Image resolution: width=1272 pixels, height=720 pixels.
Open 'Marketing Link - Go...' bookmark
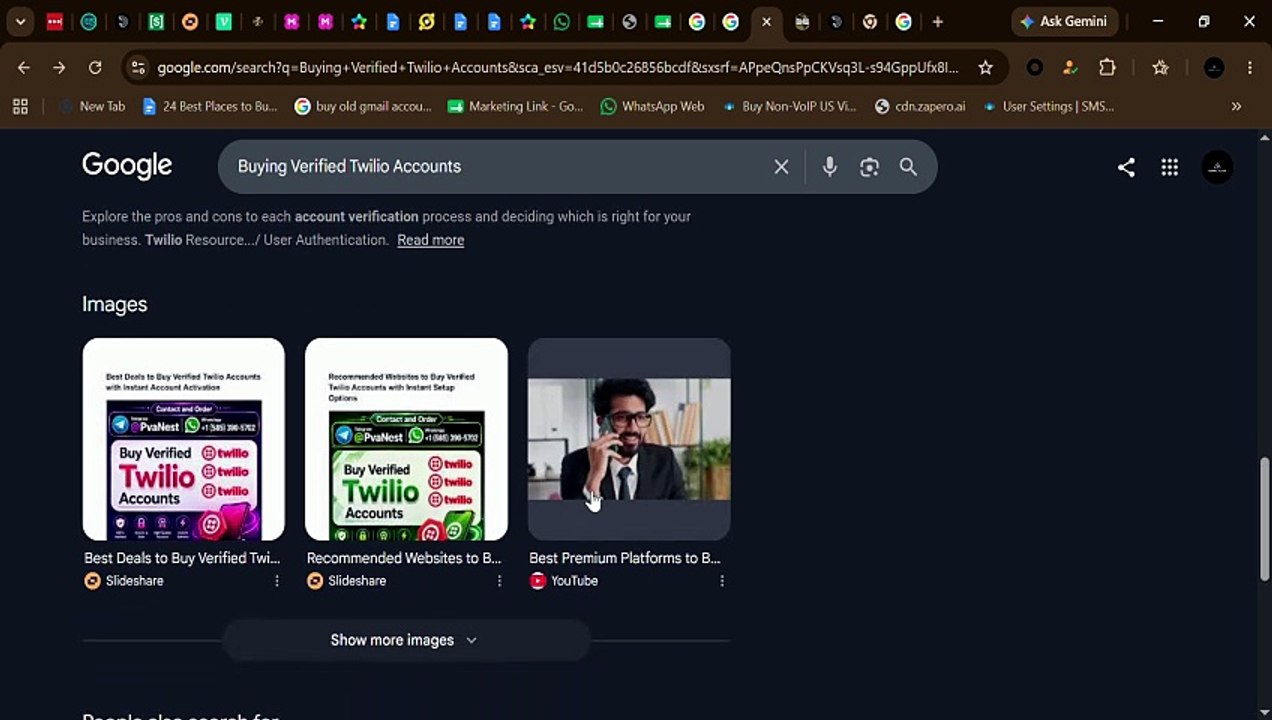(x=515, y=106)
